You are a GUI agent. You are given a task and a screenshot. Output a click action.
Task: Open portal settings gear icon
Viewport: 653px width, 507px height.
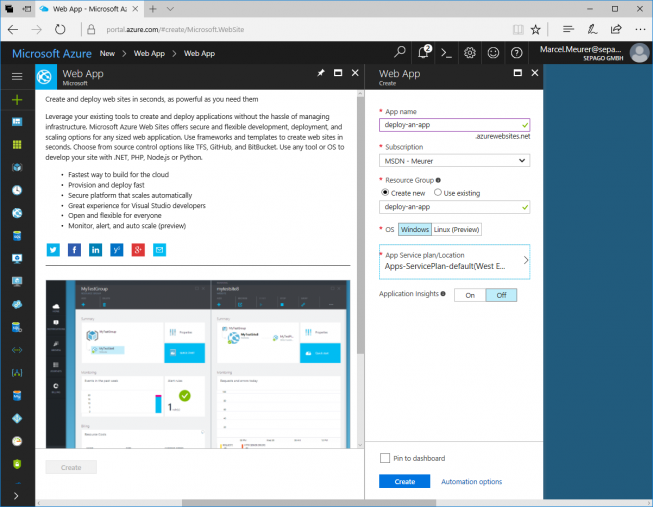point(470,53)
